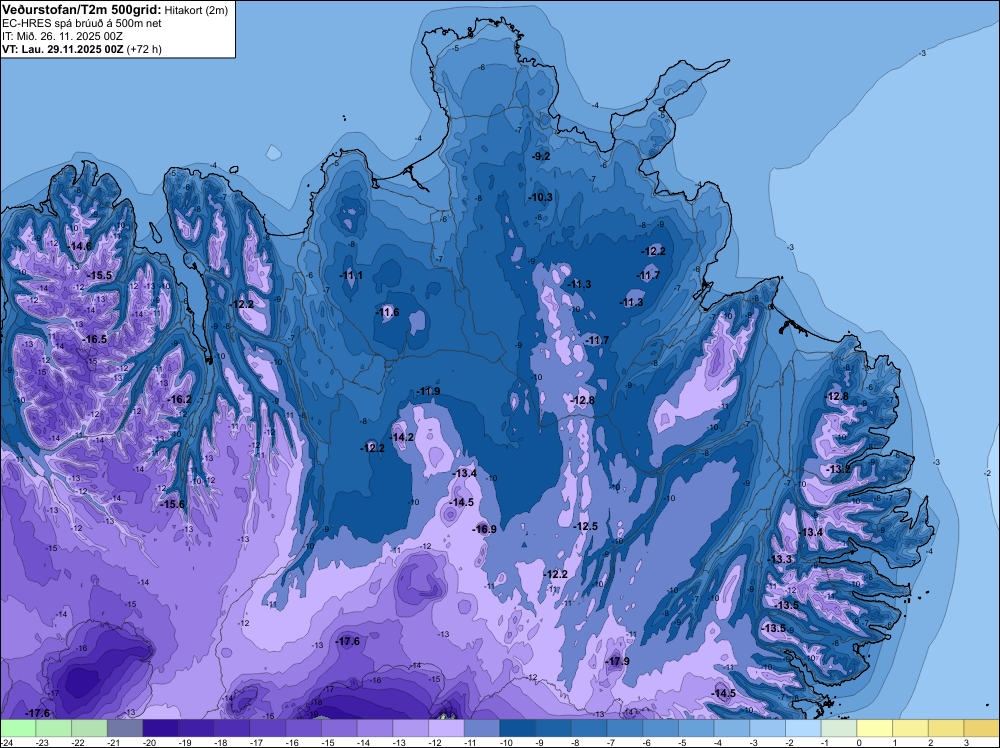
Task: Choose the legend swatch labeled -9
Action: [554, 728]
